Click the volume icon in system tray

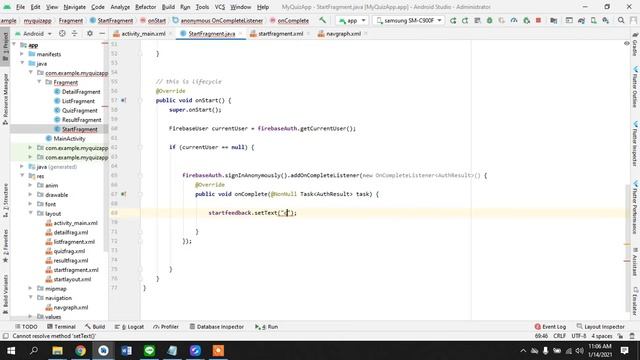click(x=579, y=351)
